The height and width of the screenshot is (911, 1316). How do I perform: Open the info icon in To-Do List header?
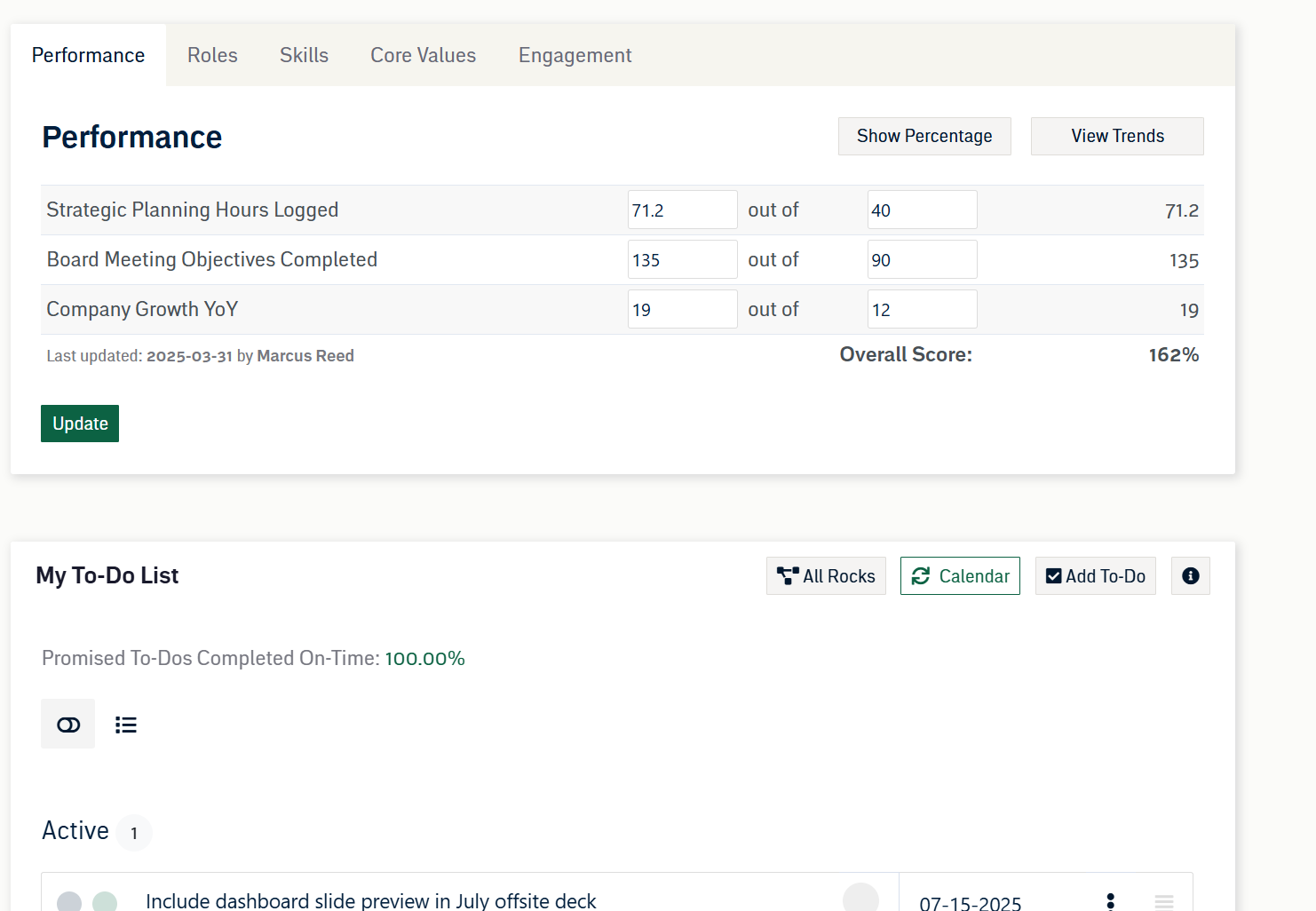[x=1190, y=576]
